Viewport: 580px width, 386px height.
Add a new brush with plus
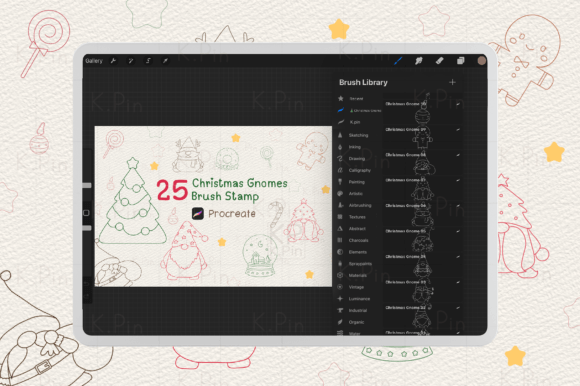[452, 82]
